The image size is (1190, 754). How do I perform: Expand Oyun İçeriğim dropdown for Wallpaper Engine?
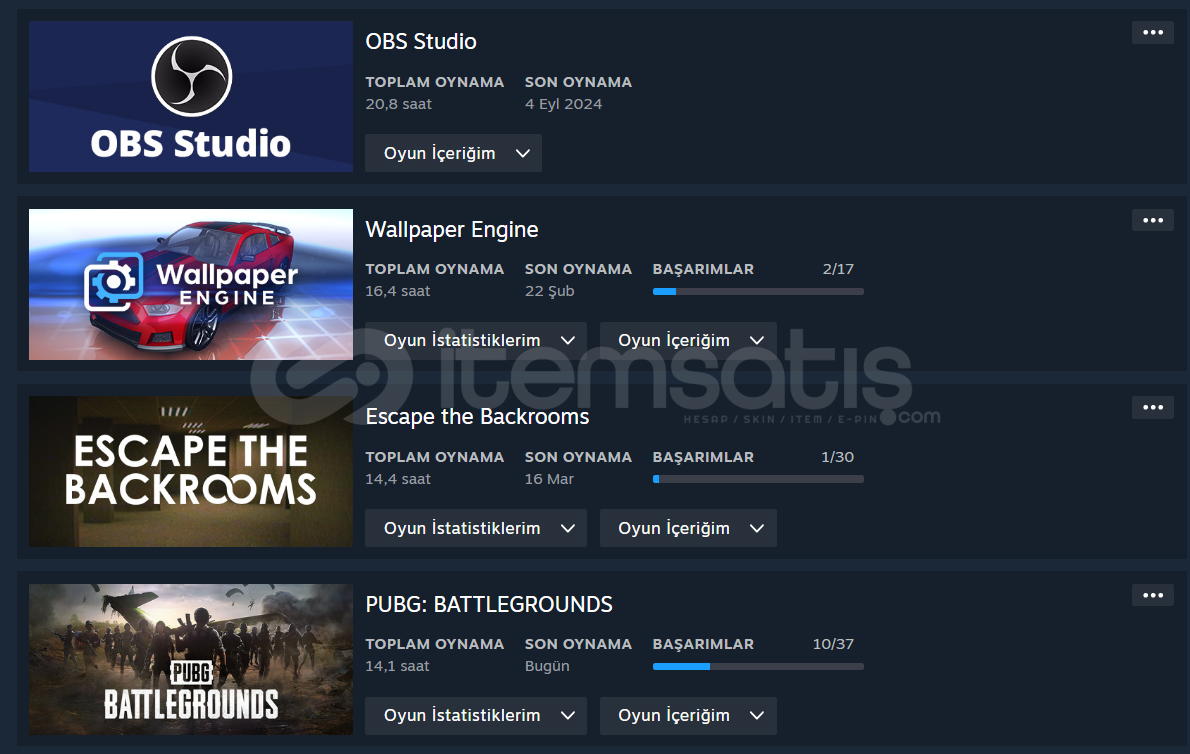pyautogui.click(x=688, y=341)
